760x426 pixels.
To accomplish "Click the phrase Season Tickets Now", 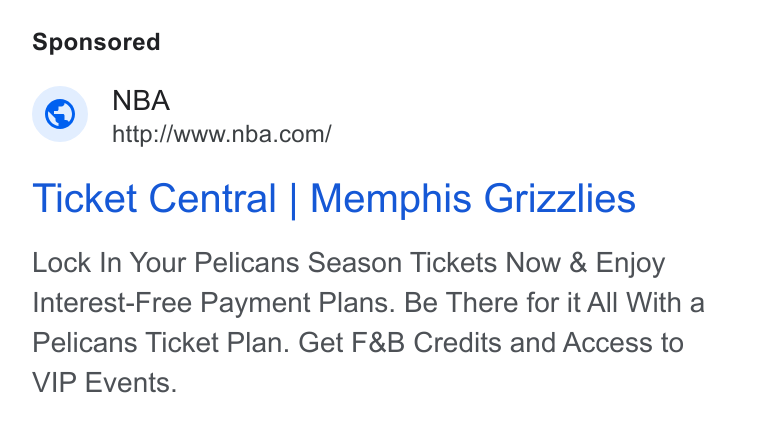I will click(434, 263).
